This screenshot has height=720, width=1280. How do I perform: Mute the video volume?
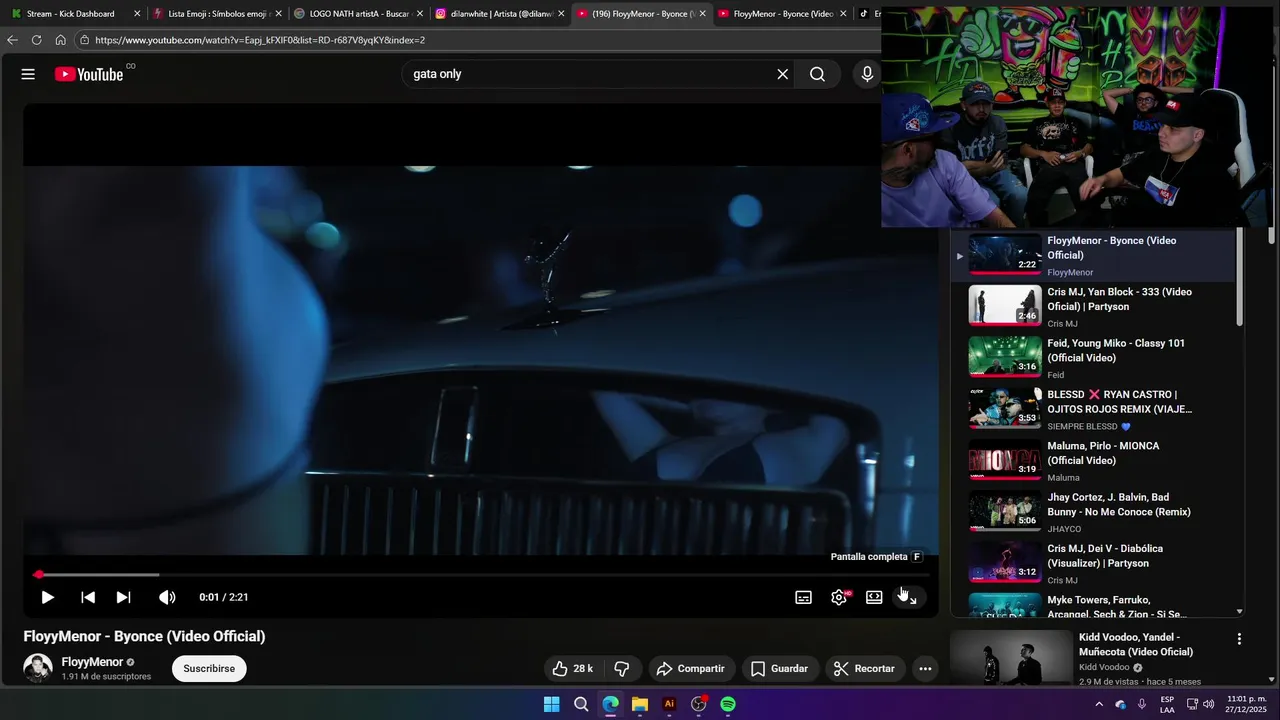click(167, 597)
